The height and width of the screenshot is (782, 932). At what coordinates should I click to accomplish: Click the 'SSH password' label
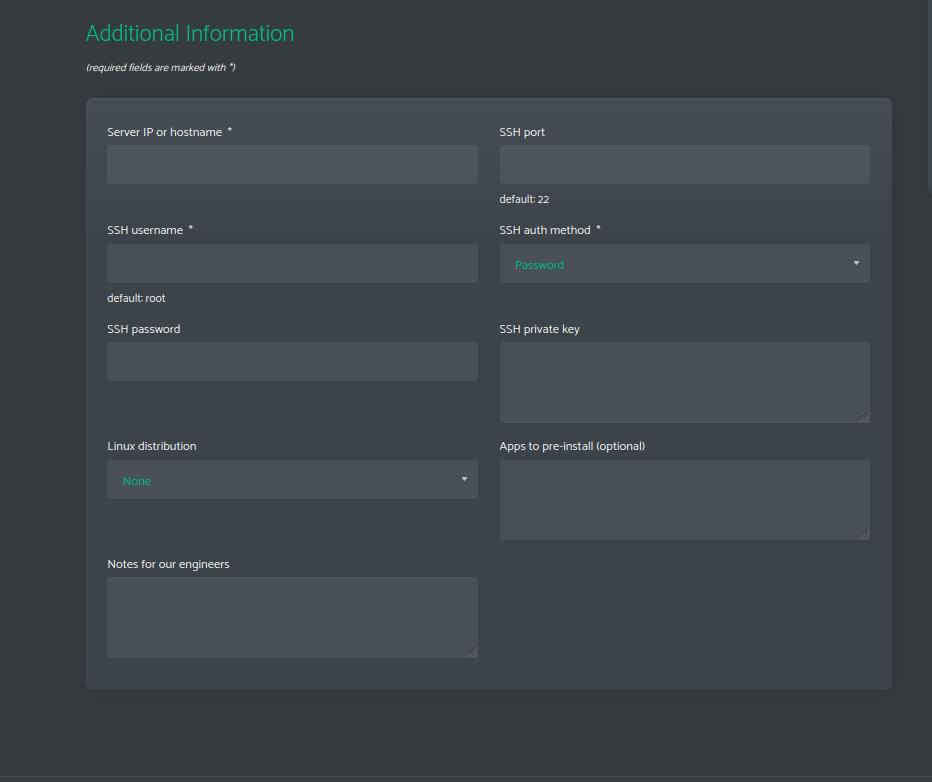[144, 329]
